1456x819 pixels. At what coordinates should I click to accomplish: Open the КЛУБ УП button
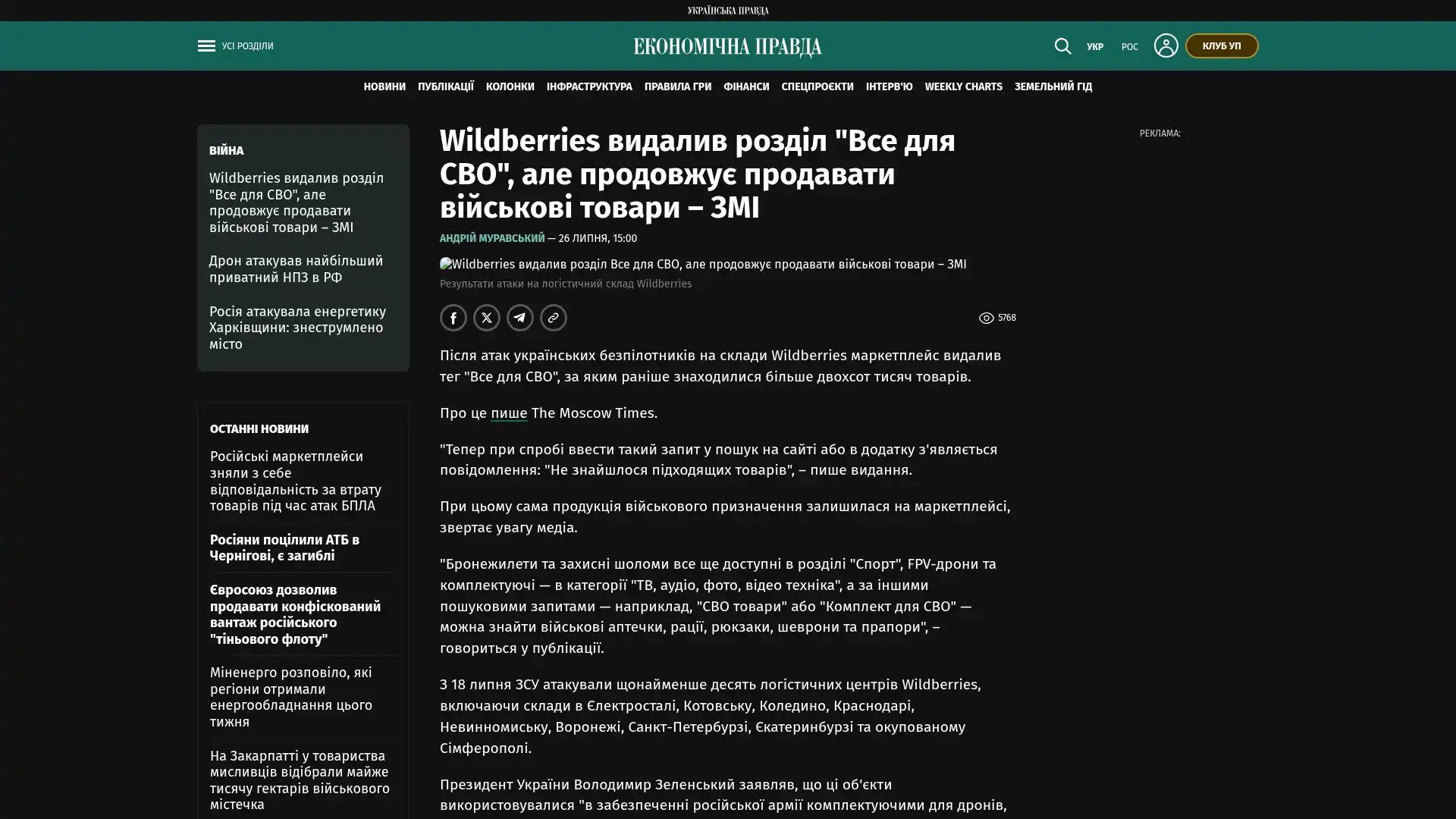coord(1222,45)
